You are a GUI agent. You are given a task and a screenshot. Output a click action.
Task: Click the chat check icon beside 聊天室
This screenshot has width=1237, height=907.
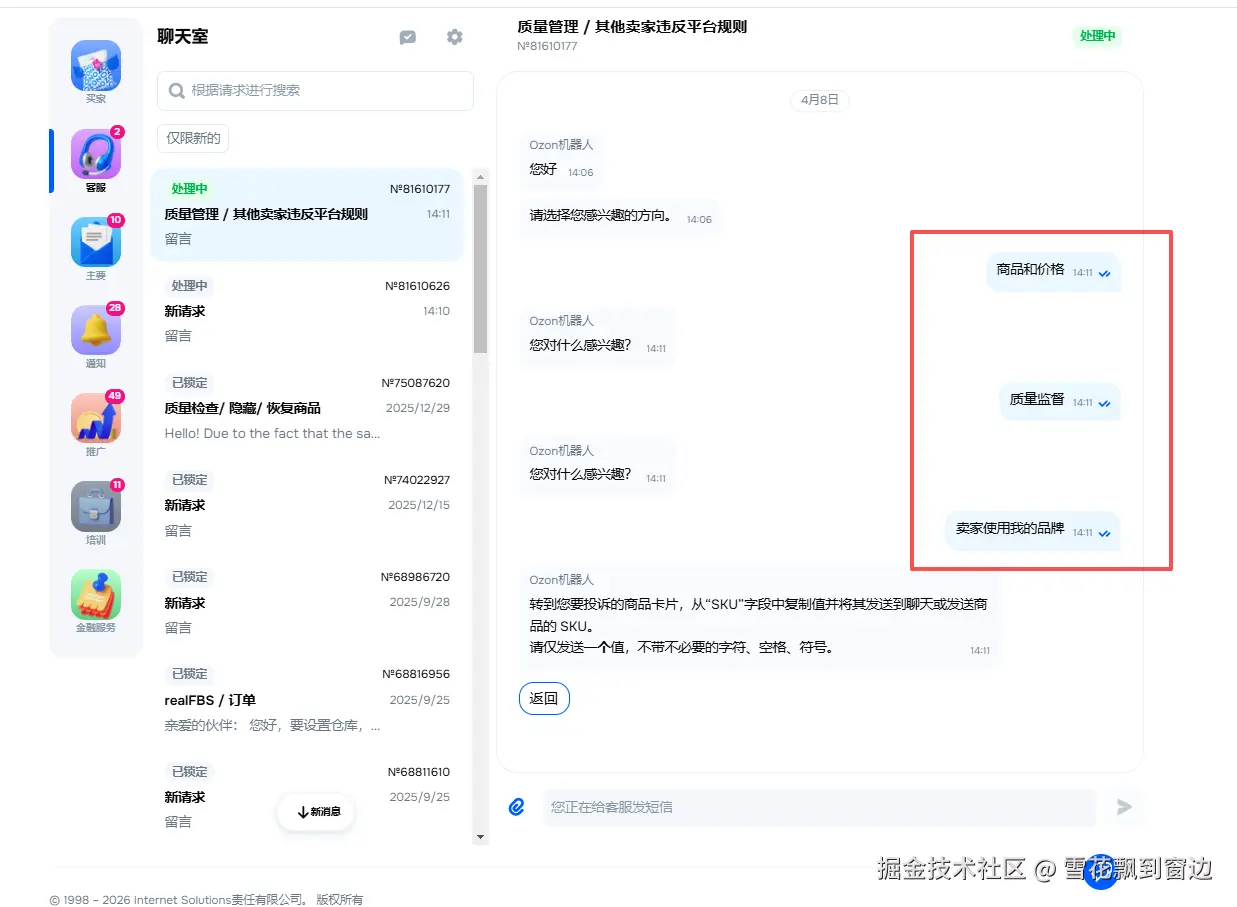(408, 37)
